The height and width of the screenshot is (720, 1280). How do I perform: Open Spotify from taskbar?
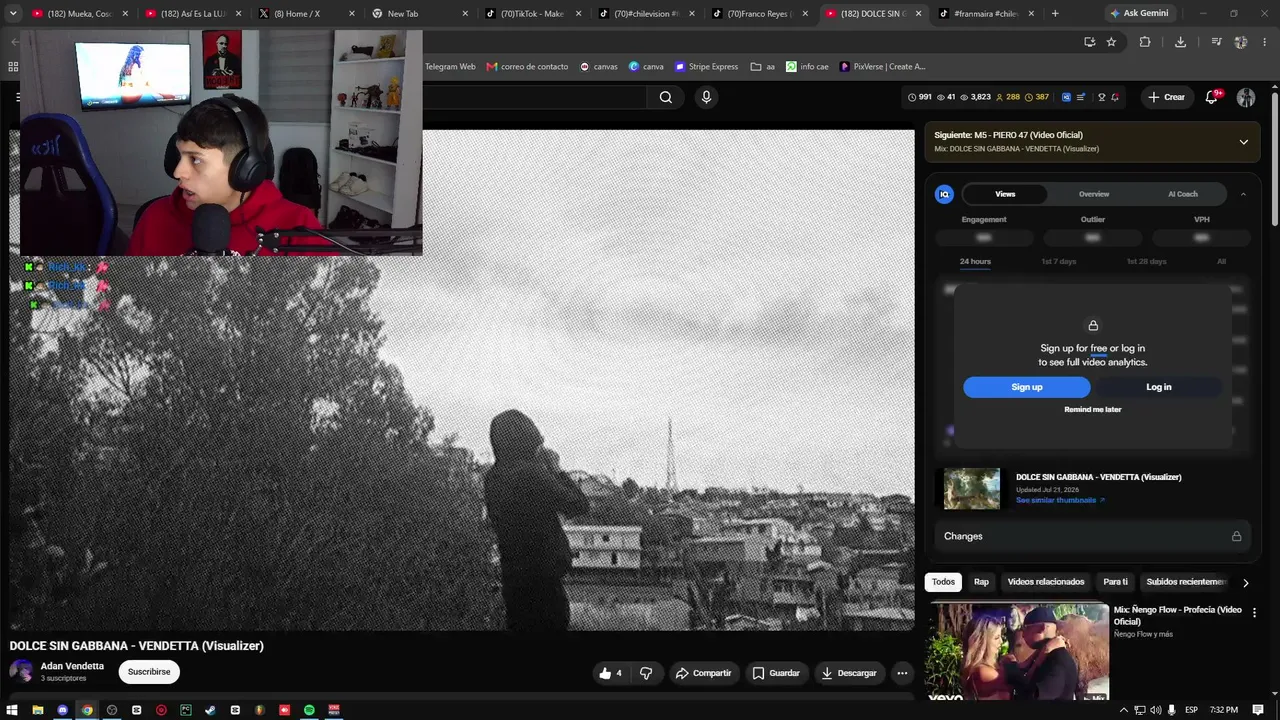pos(309,710)
